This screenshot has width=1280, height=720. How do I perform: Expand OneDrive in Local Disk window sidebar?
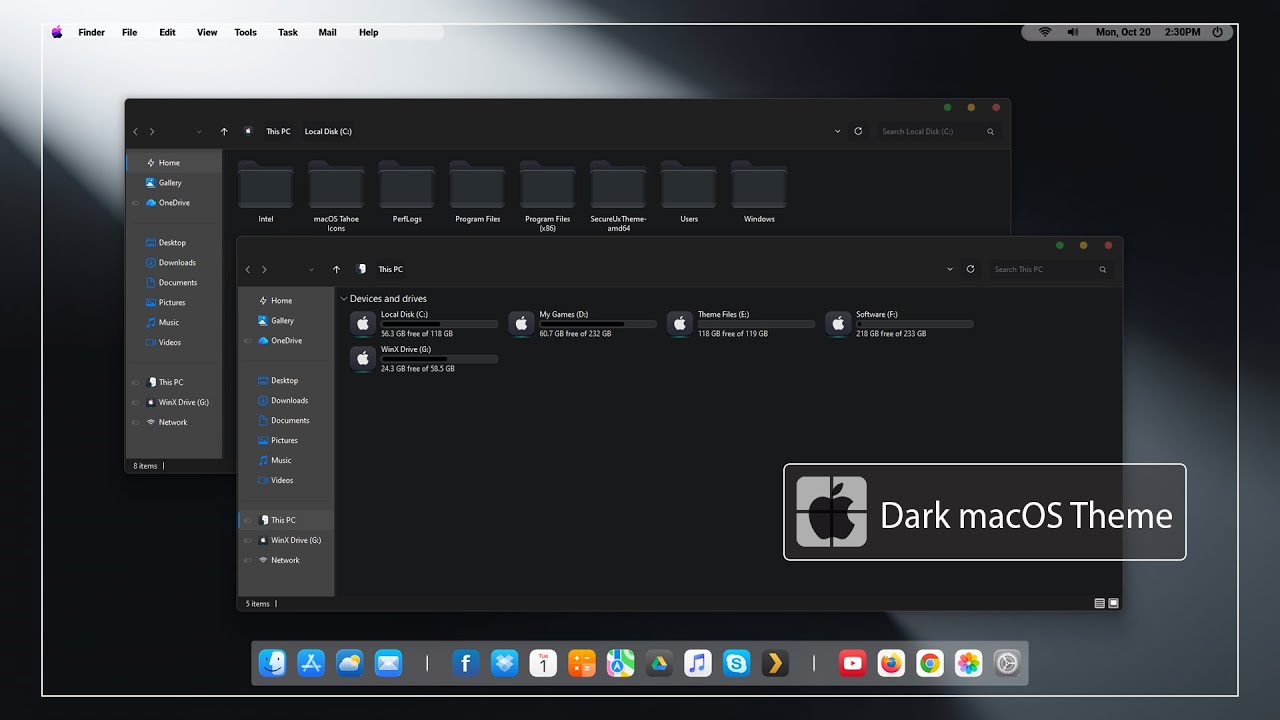click(136, 203)
